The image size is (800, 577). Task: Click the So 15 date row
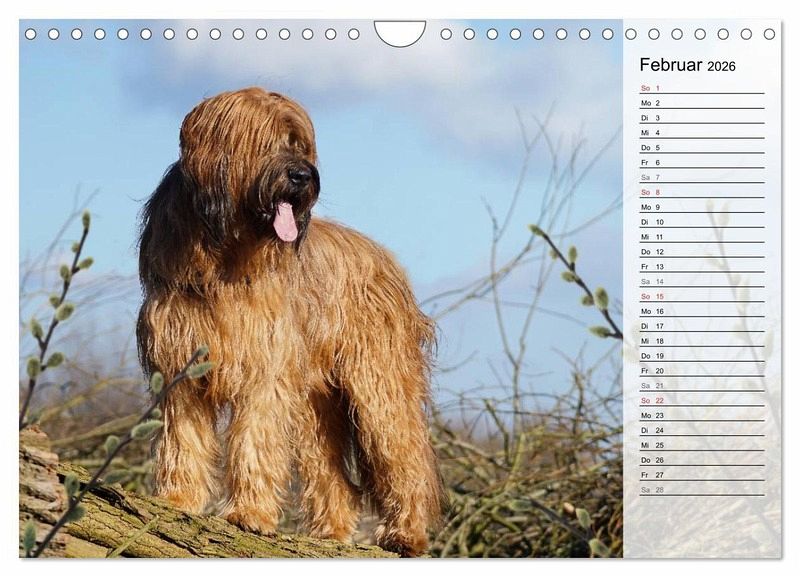tap(701, 296)
